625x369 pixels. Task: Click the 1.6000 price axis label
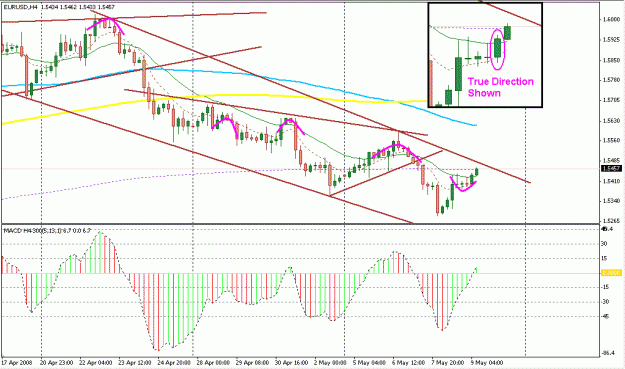tap(612, 19)
